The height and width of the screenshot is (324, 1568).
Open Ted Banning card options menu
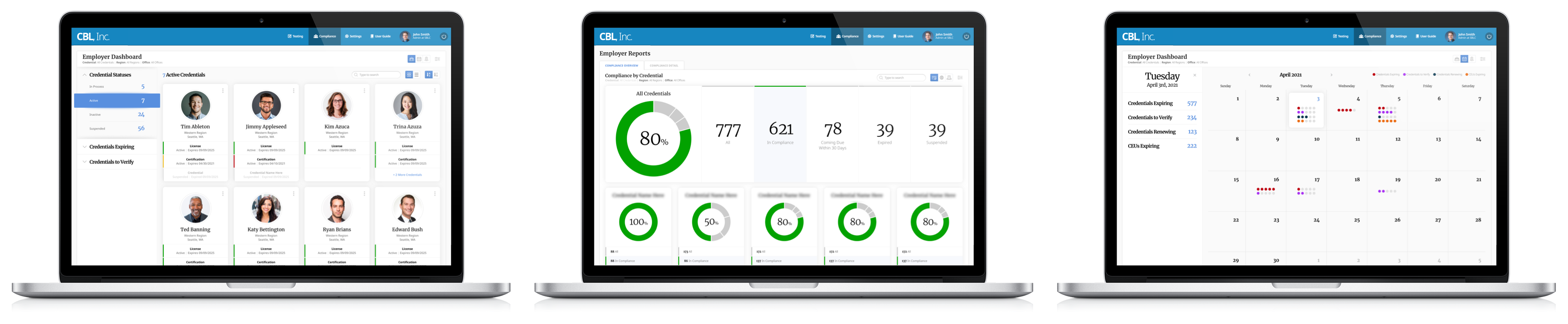pyautogui.click(x=223, y=194)
